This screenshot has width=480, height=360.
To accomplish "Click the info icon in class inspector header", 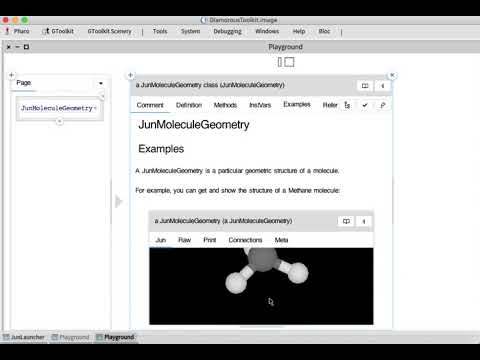I will tap(383, 86).
